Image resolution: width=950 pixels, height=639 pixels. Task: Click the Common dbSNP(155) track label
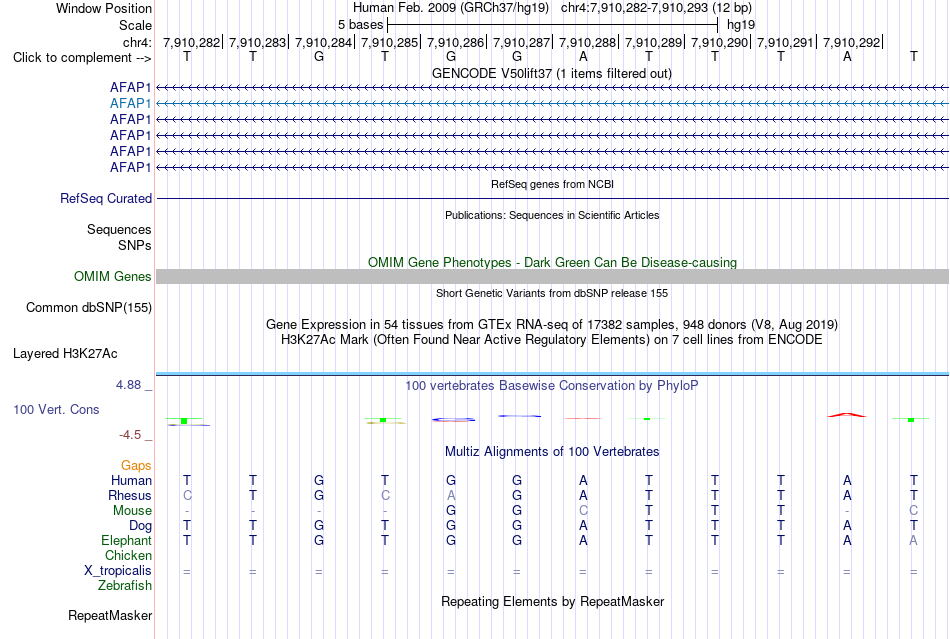[88, 308]
